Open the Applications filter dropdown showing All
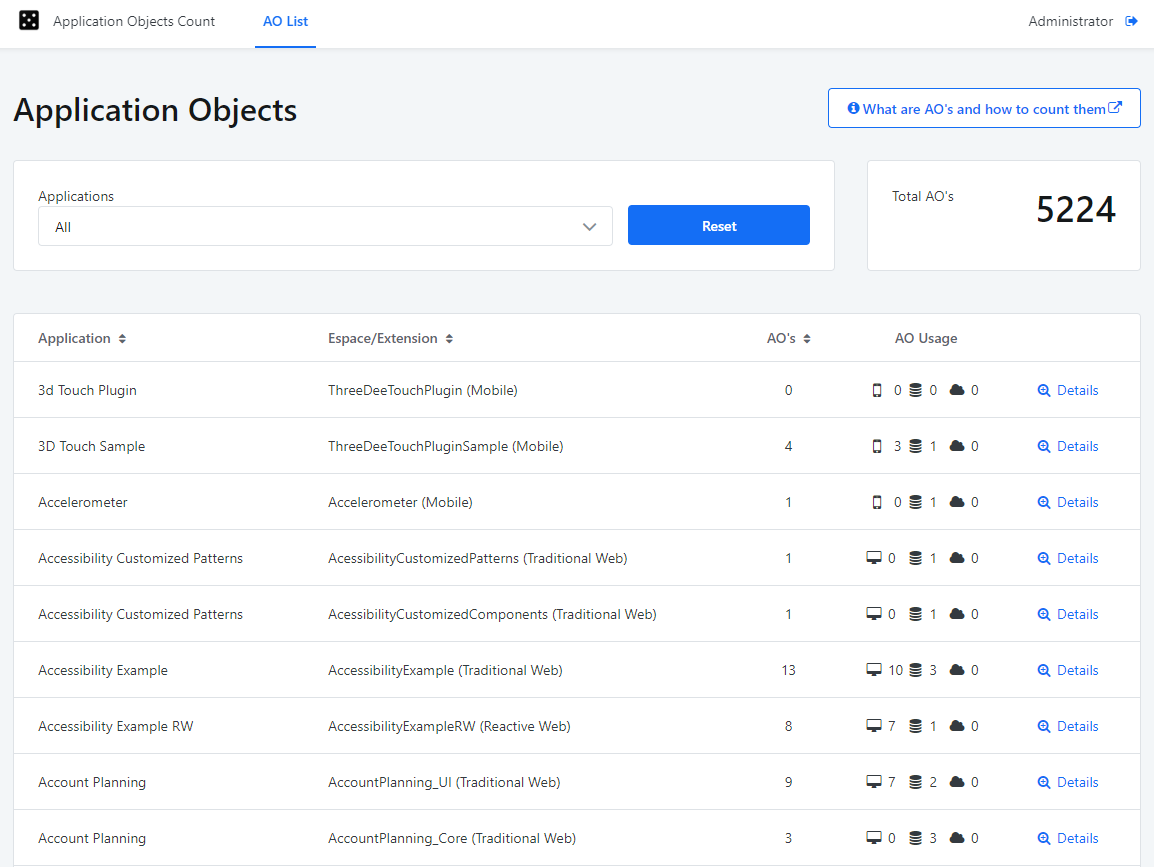1154x867 pixels. (325, 226)
